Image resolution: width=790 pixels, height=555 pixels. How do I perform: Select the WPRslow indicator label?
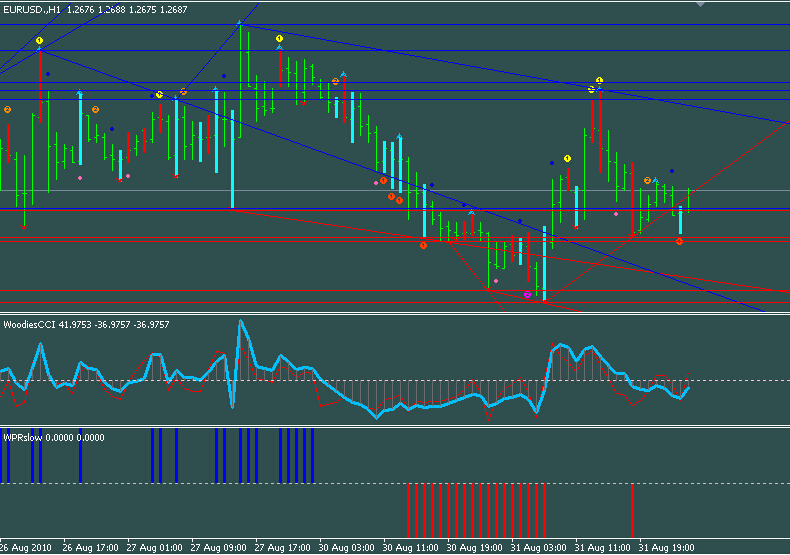(23, 438)
